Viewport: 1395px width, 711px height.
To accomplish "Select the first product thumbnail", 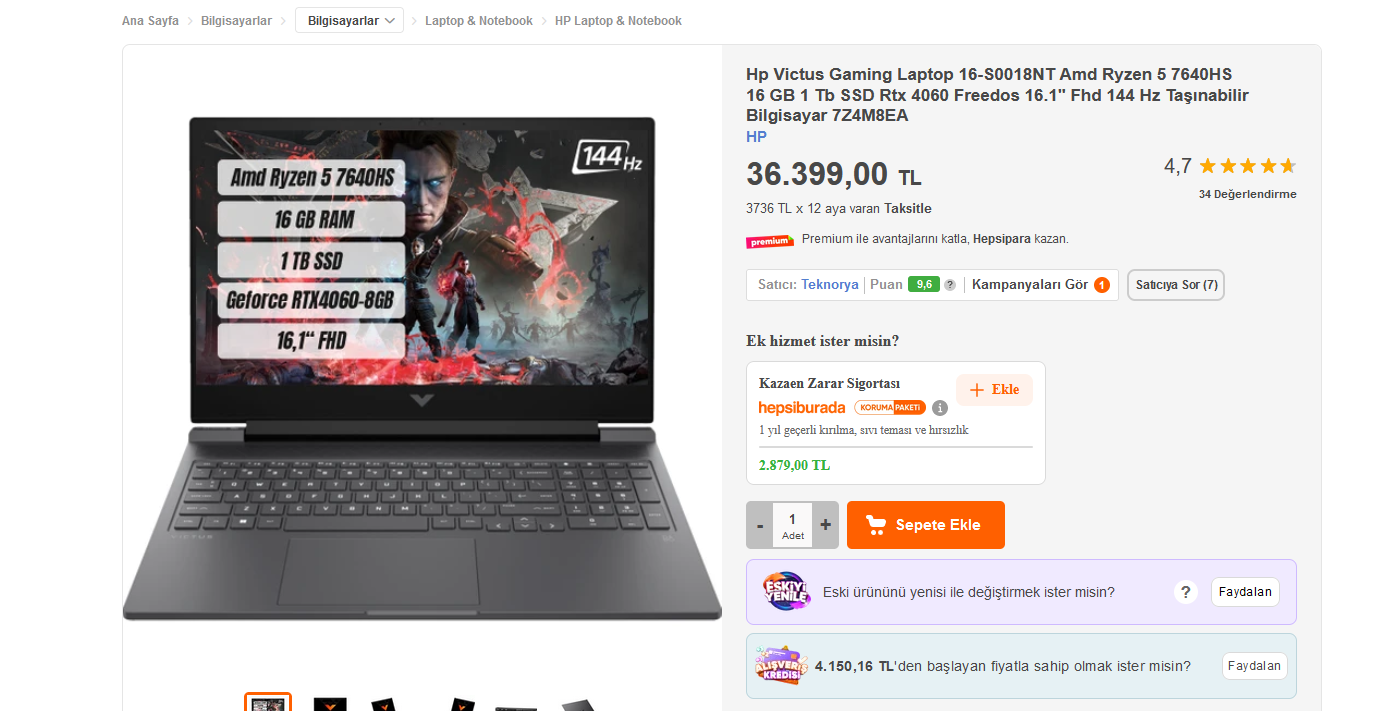I will tap(268, 702).
